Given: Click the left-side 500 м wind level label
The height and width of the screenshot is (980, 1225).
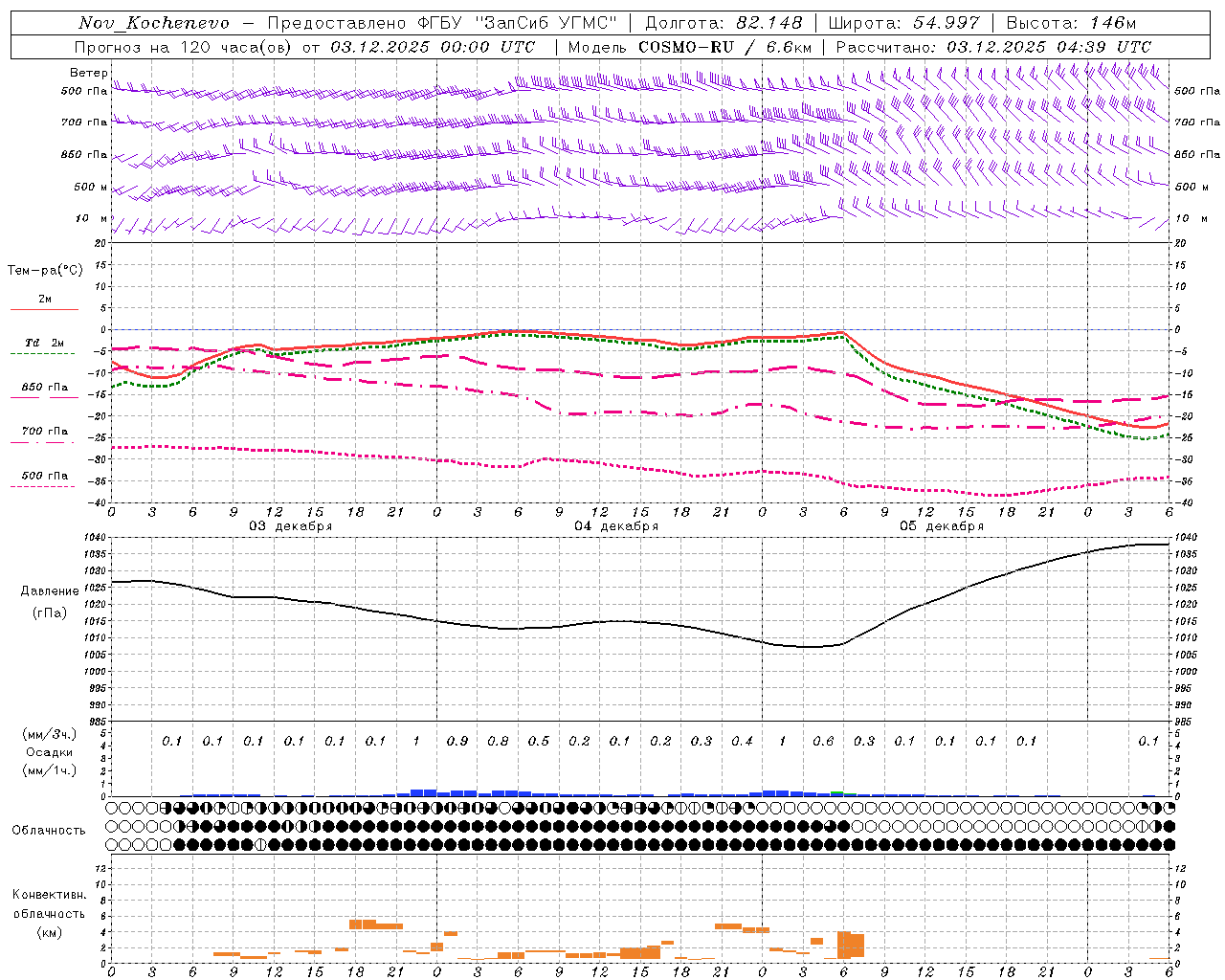Looking at the screenshot, I should click(x=91, y=187).
